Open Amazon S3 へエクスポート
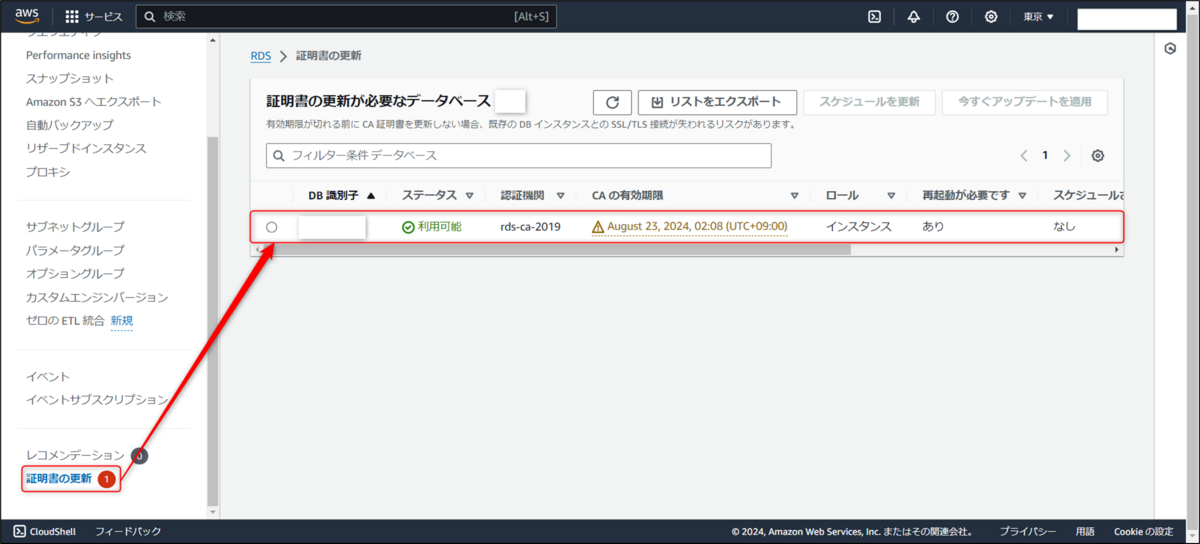This screenshot has height=544, width=1200. tap(93, 101)
